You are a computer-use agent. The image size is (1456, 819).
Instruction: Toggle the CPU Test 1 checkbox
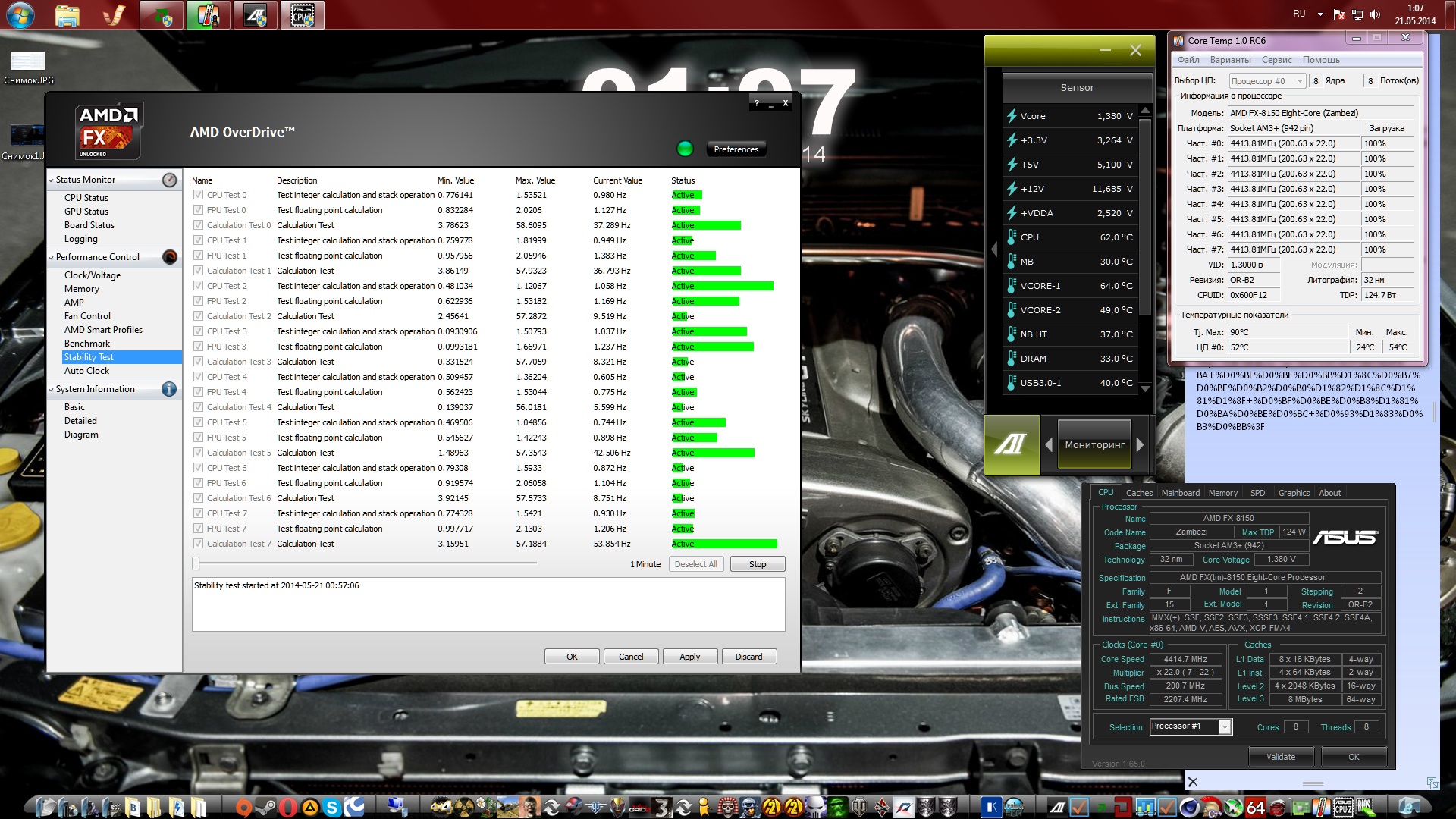(x=198, y=240)
